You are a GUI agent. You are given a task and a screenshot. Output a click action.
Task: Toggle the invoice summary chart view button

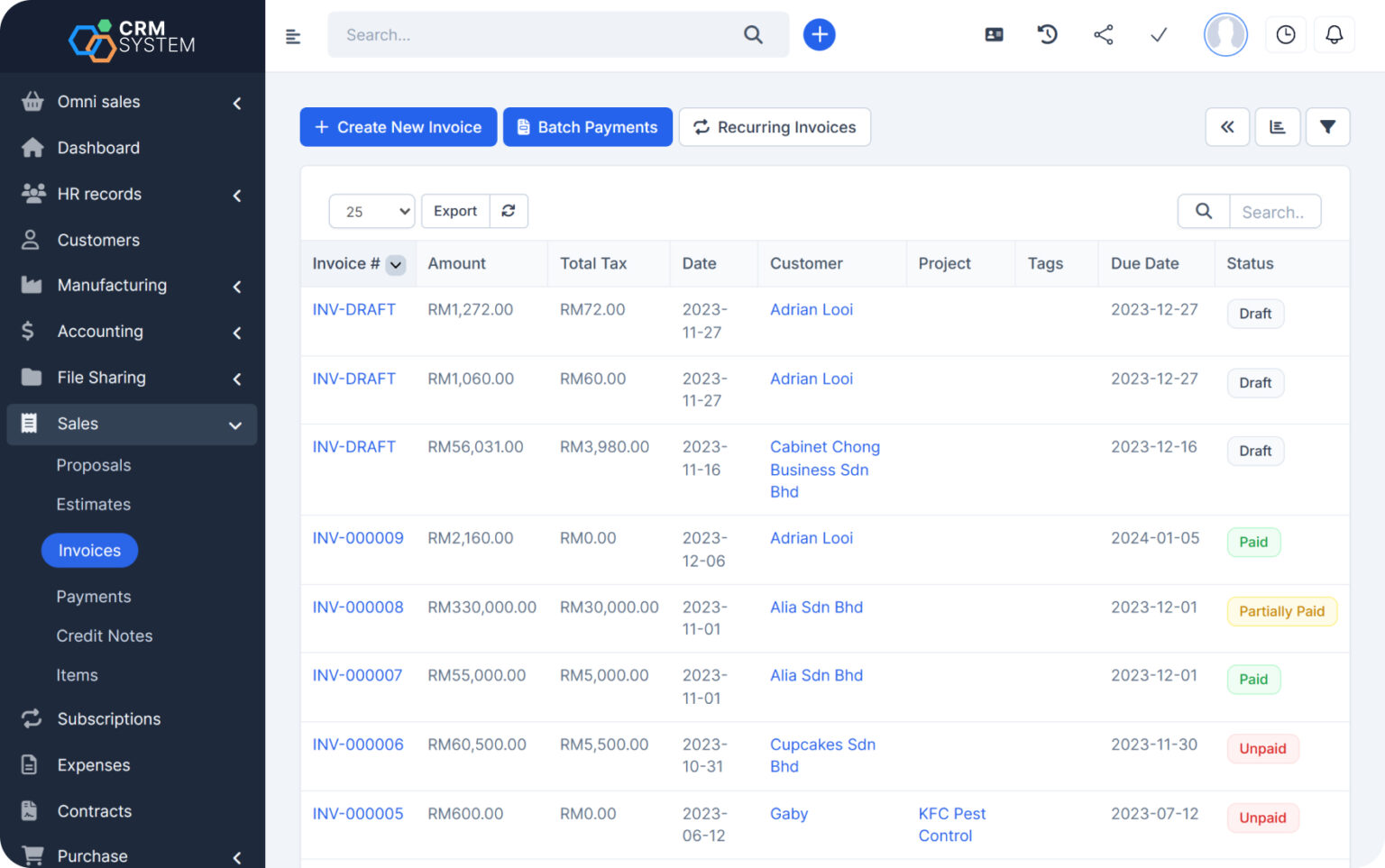click(1277, 127)
